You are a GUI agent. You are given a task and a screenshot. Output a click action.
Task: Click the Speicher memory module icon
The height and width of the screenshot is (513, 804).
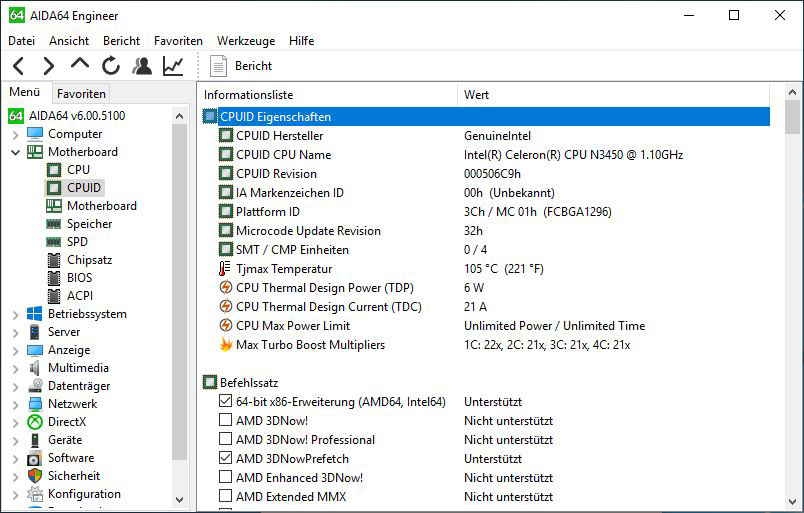click(x=54, y=224)
